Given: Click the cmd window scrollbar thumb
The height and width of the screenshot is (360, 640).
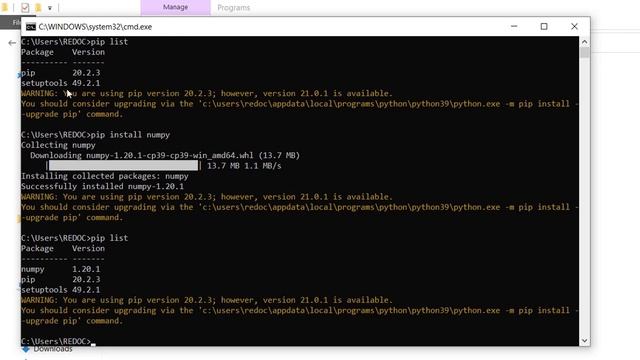Looking at the screenshot, I should pos(584,53).
